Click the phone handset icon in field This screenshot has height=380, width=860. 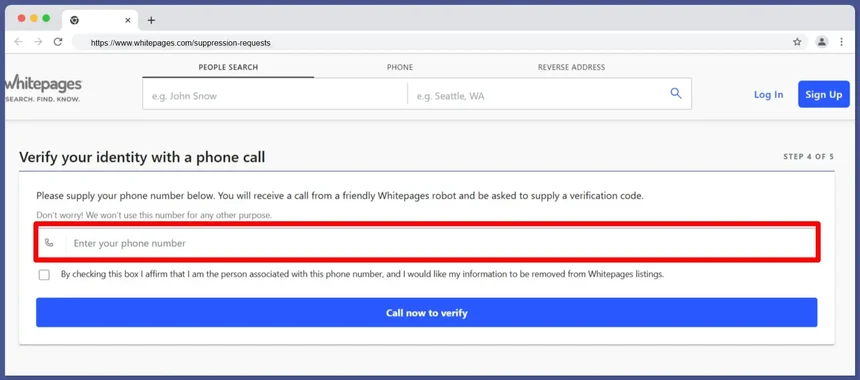pyautogui.click(x=49, y=243)
